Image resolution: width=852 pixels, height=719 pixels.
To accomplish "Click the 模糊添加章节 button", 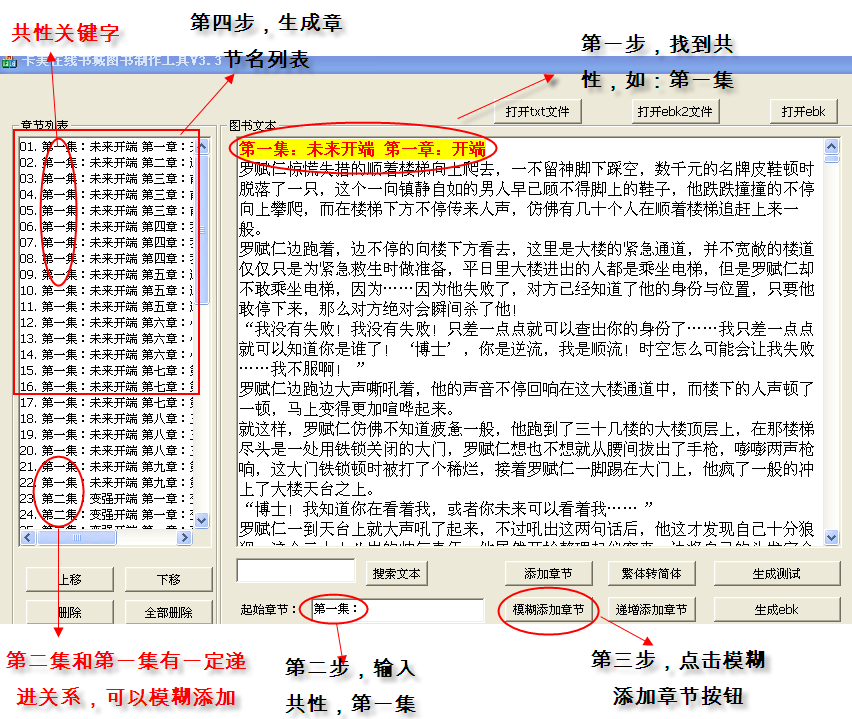I will 547,609.
